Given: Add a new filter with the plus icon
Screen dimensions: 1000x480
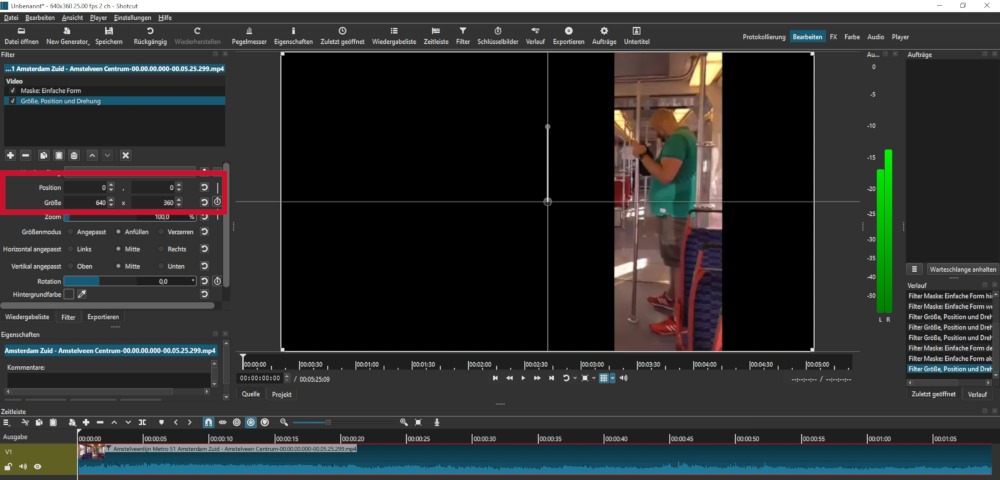Looking at the screenshot, I should point(10,155).
